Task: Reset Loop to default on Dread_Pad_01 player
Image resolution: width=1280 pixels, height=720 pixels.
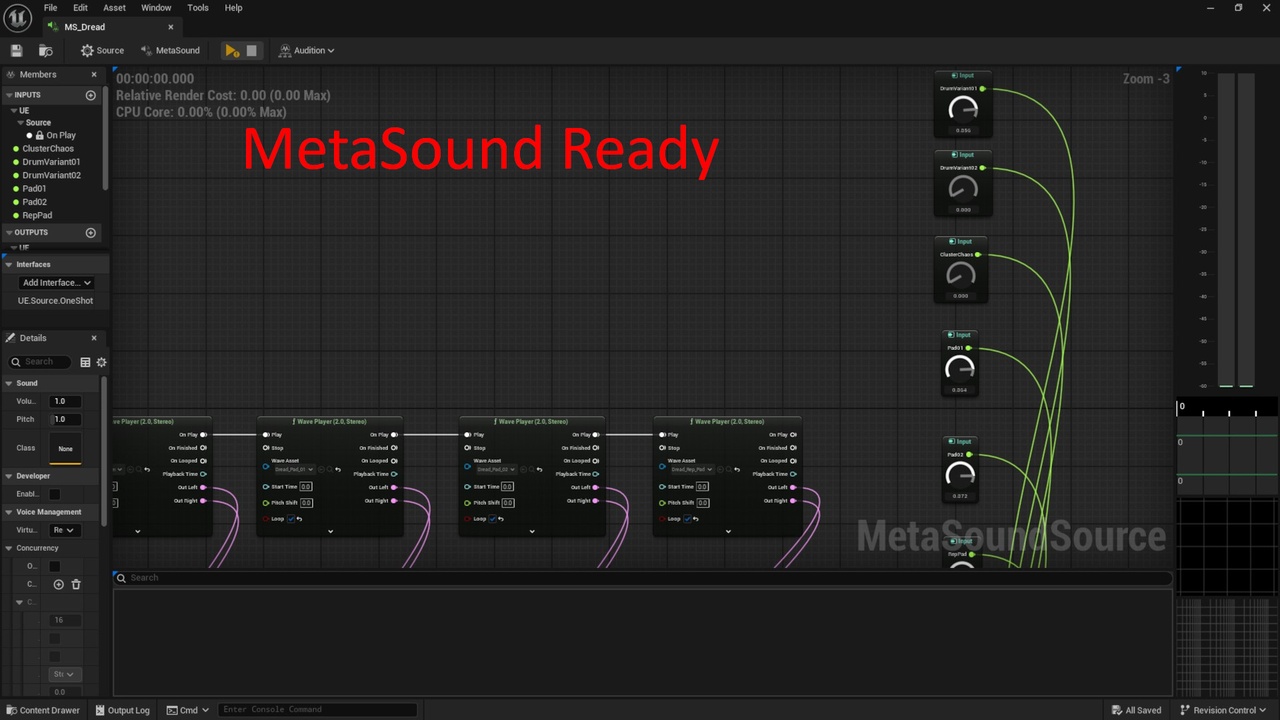Action: tap(299, 519)
